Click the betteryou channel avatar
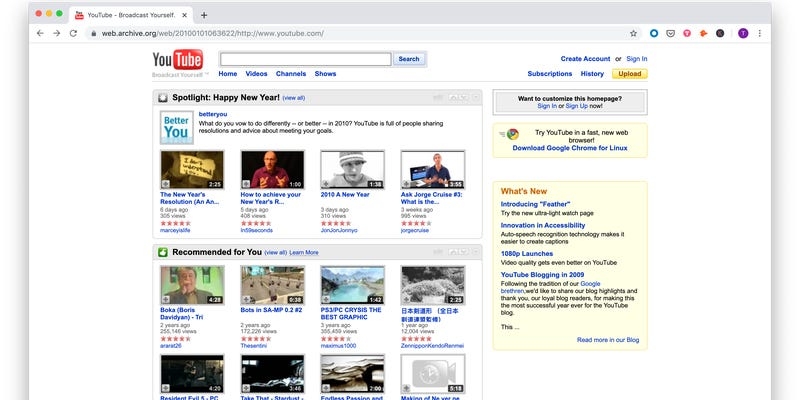The image size is (800, 400). [177, 128]
